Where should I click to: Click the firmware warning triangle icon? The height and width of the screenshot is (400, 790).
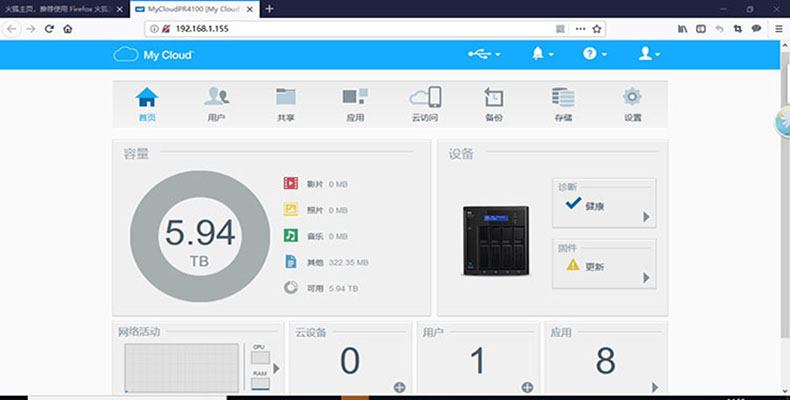click(573, 264)
